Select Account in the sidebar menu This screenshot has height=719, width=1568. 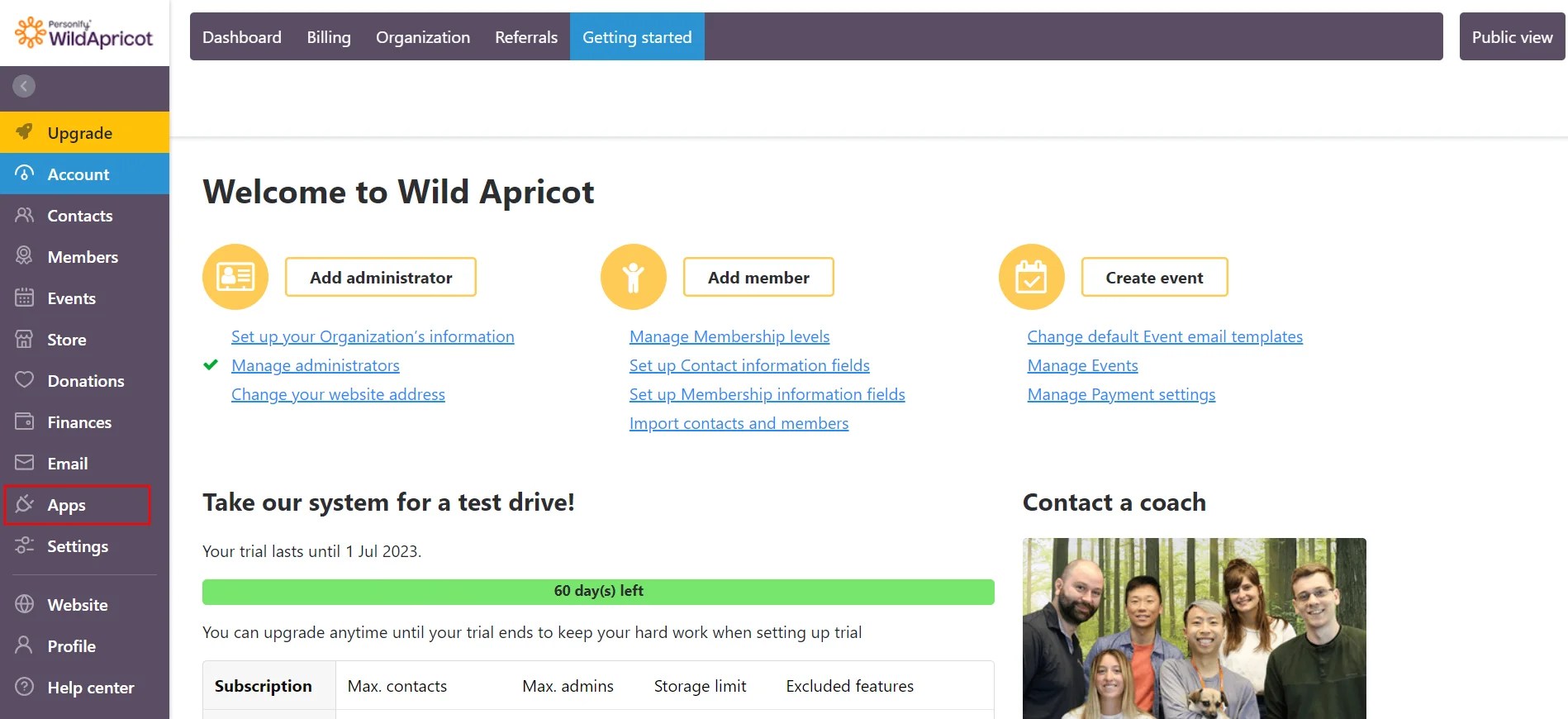point(84,174)
